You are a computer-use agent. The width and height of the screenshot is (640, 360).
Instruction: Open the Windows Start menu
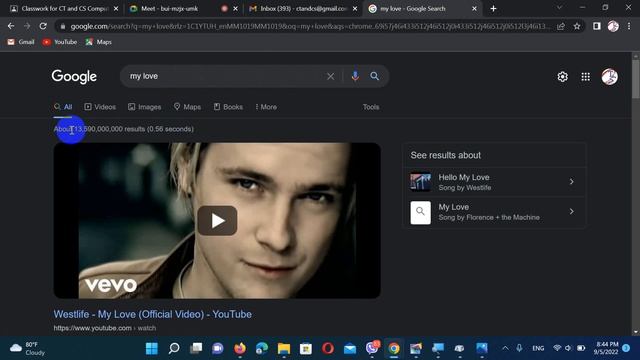pos(152,349)
